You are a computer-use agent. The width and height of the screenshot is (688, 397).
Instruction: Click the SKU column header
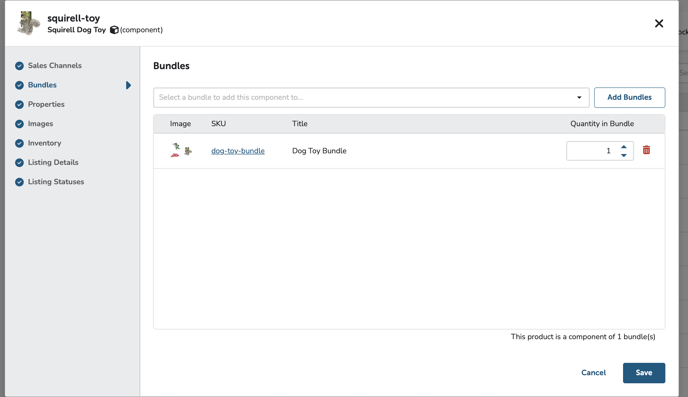click(x=219, y=124)
